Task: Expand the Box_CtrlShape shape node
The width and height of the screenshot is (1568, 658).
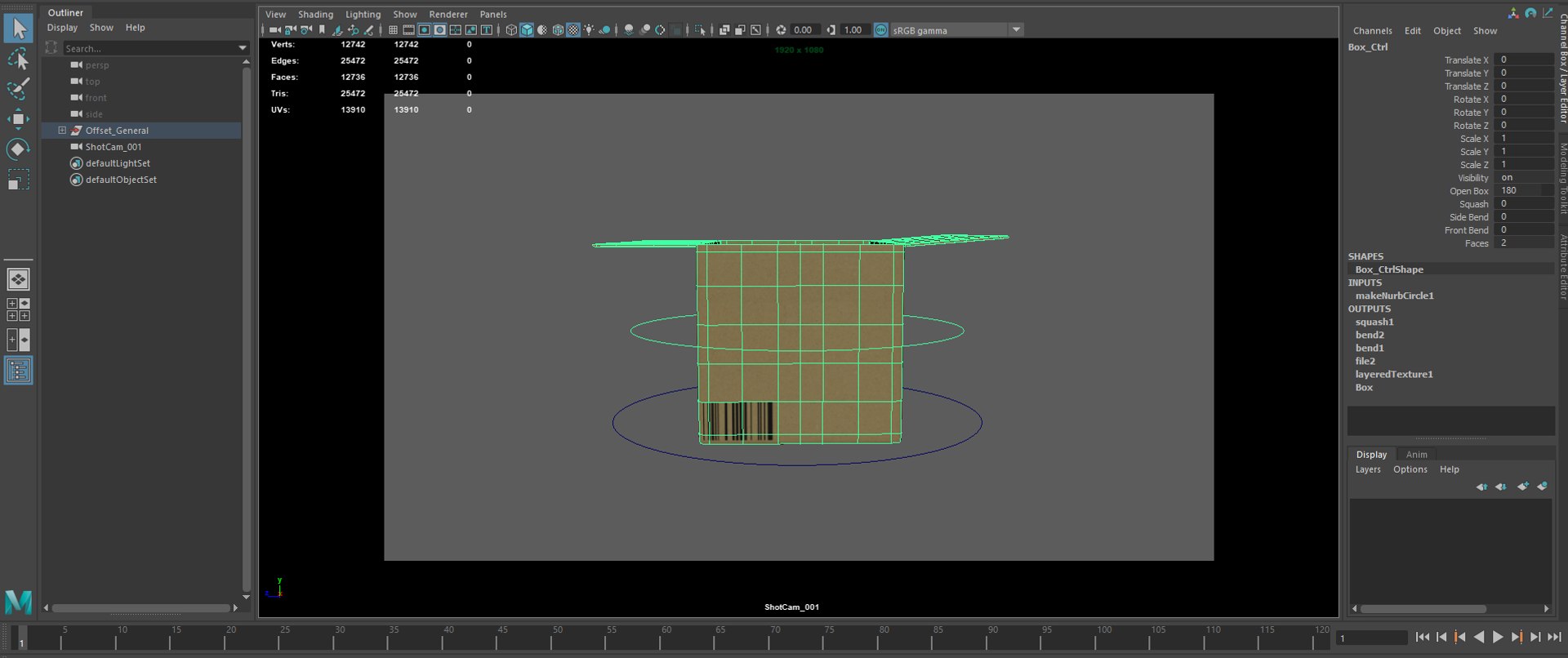Action: point(1389,270)
